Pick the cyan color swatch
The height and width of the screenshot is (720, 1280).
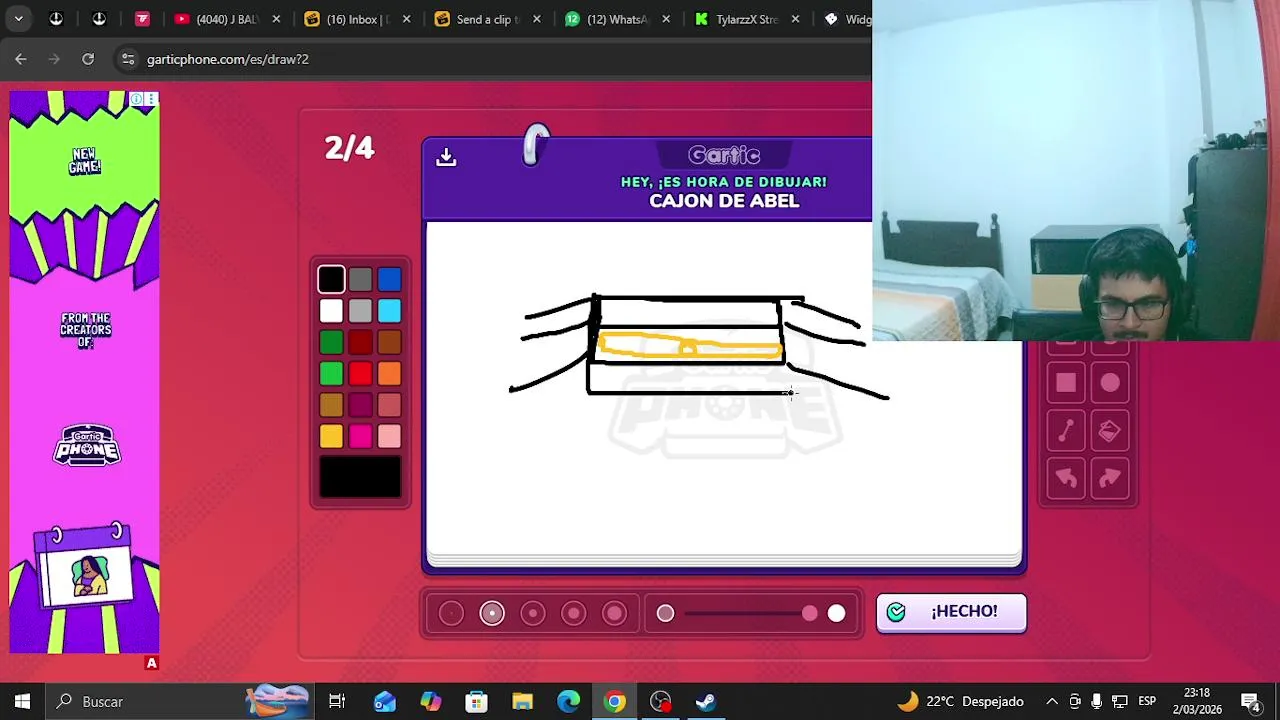tap(389, 311)
